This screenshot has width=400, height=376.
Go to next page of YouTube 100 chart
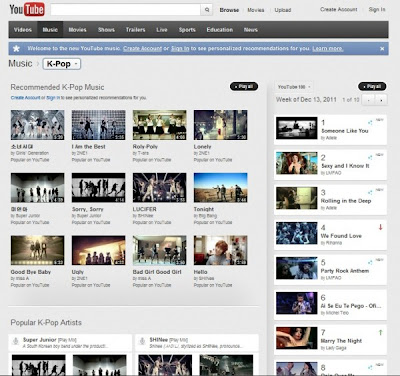click(381, 100)
